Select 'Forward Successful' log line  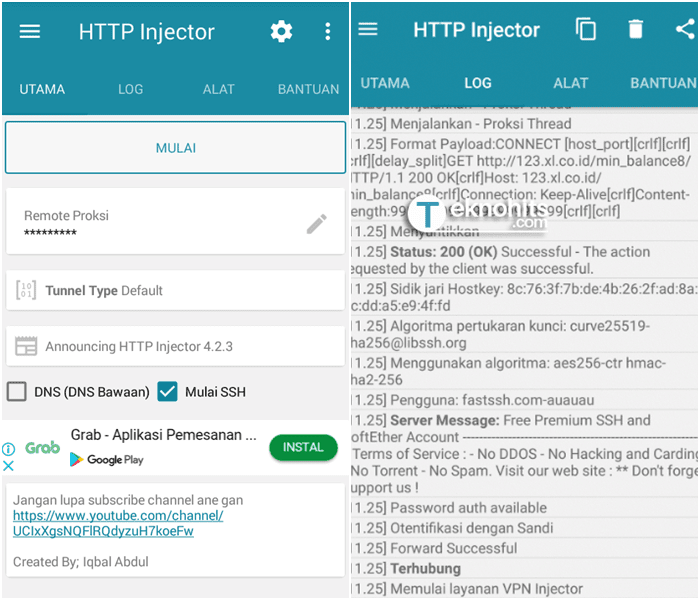click(x=525, y=548)
